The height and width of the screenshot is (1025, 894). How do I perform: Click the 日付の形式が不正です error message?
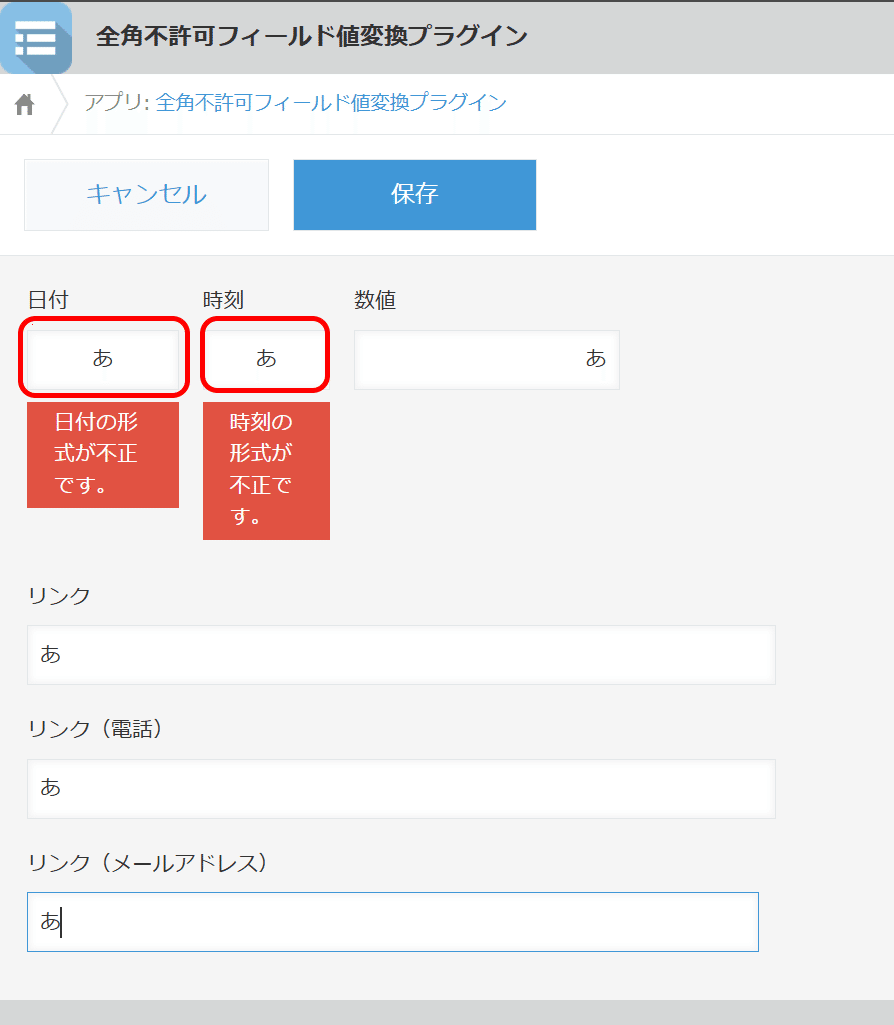pyautogui.click(x=103, y=455)
